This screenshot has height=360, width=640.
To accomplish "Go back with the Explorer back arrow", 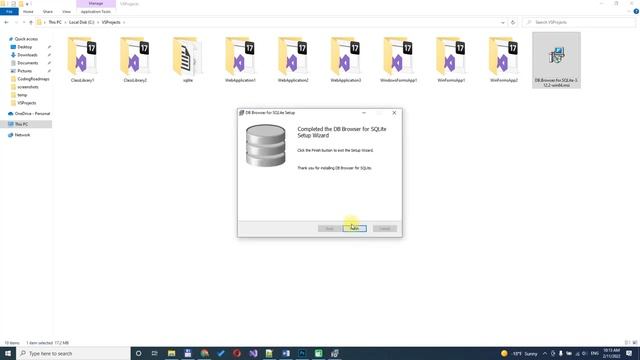I will coord(6,22).
